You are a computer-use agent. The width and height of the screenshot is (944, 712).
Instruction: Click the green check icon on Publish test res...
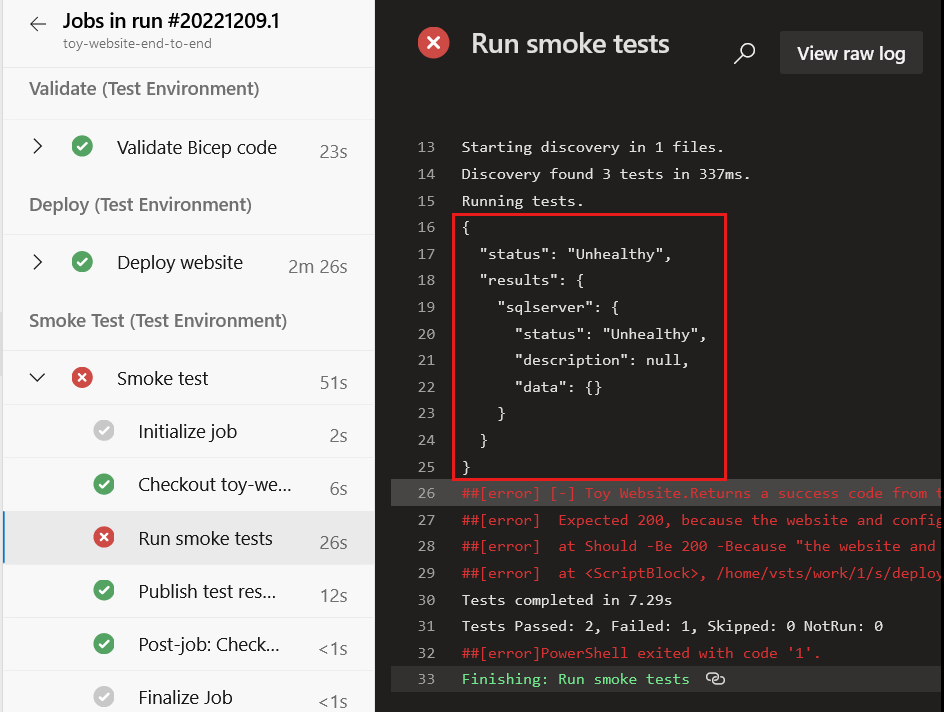104,590
